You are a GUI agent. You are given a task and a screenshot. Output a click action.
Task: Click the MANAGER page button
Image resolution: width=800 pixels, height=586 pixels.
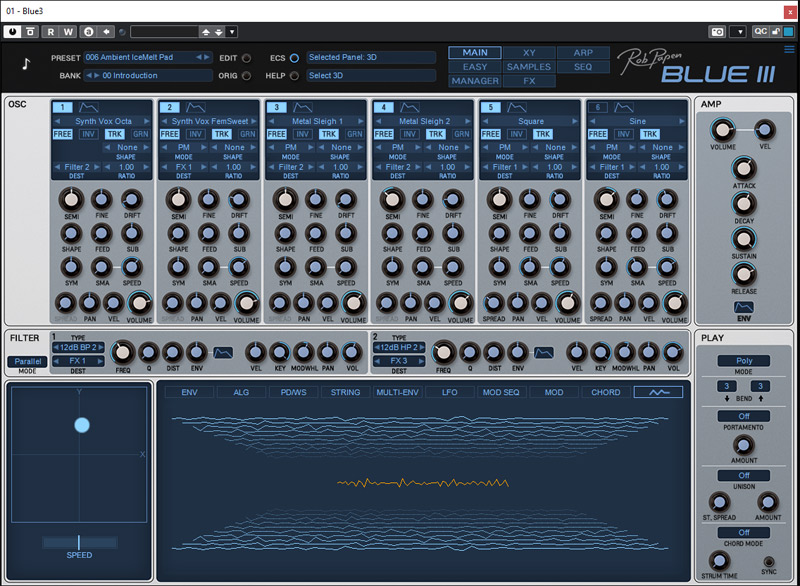(x=474, y=81)
